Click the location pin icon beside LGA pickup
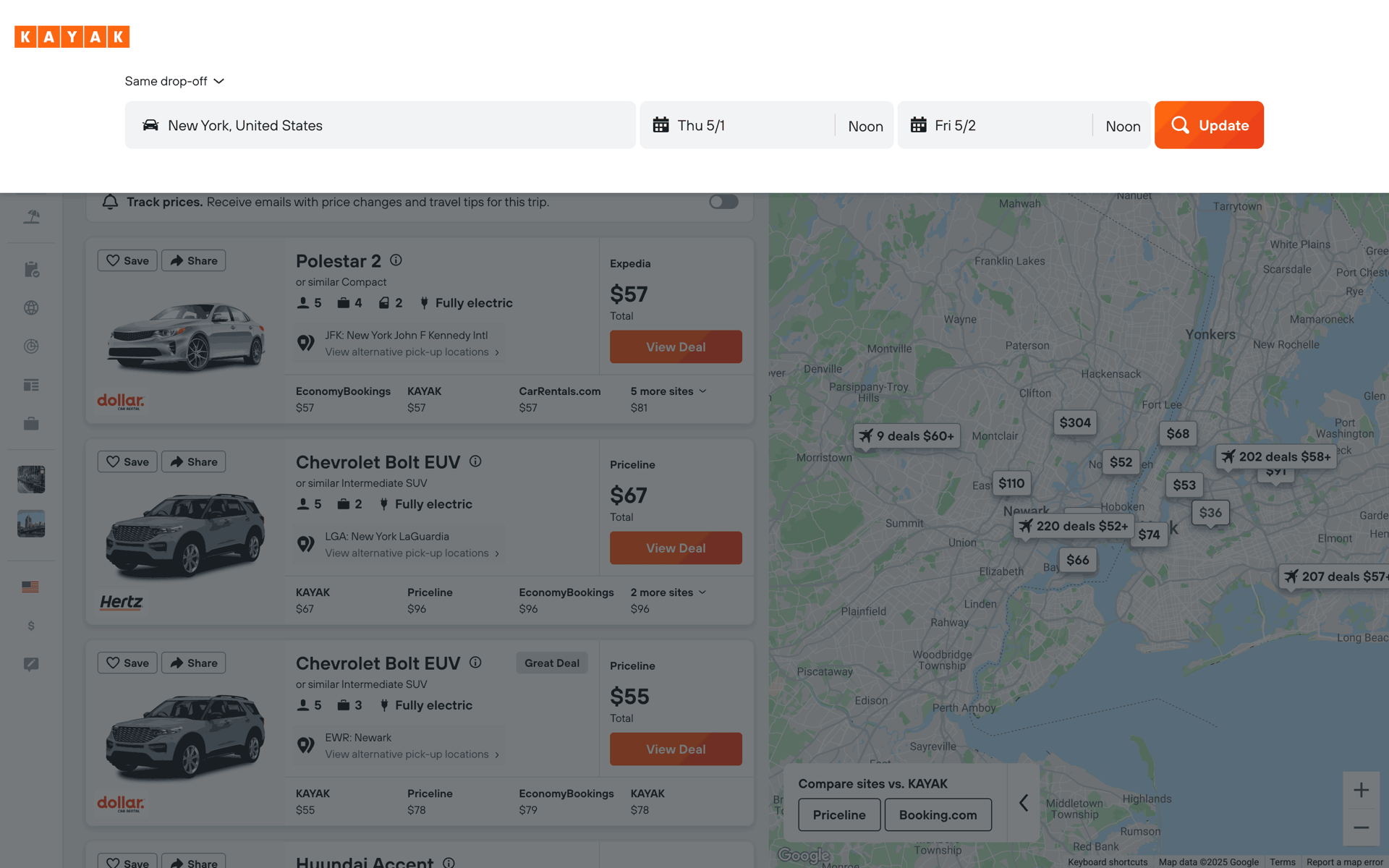 pos(306,544)
